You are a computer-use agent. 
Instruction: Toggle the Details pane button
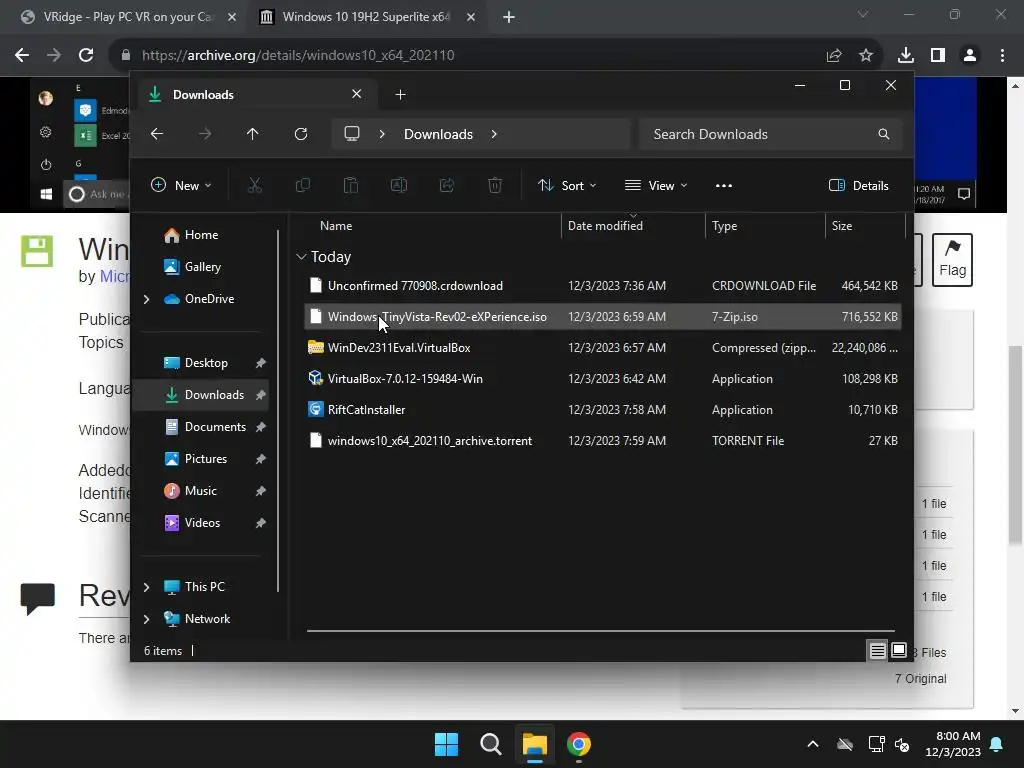pos(859,185)
